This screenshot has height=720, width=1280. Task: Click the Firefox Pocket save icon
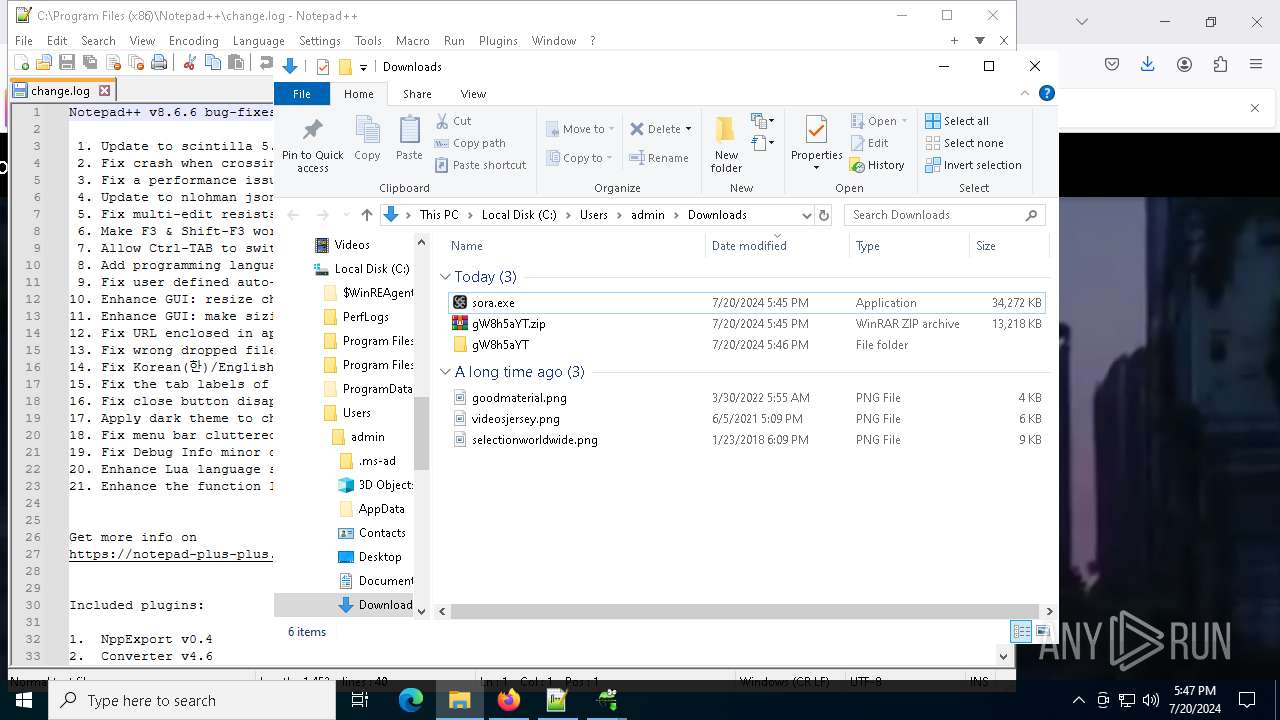pos(1112,64)
